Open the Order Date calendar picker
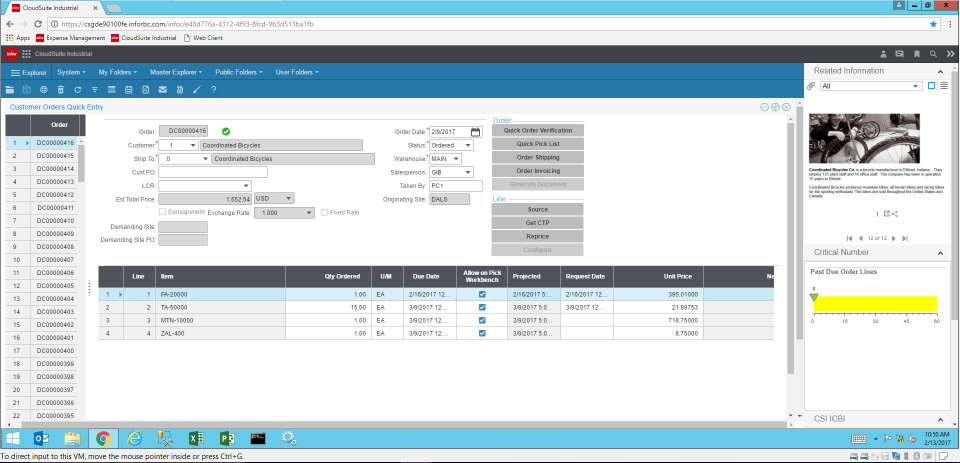 click(476, 131)
